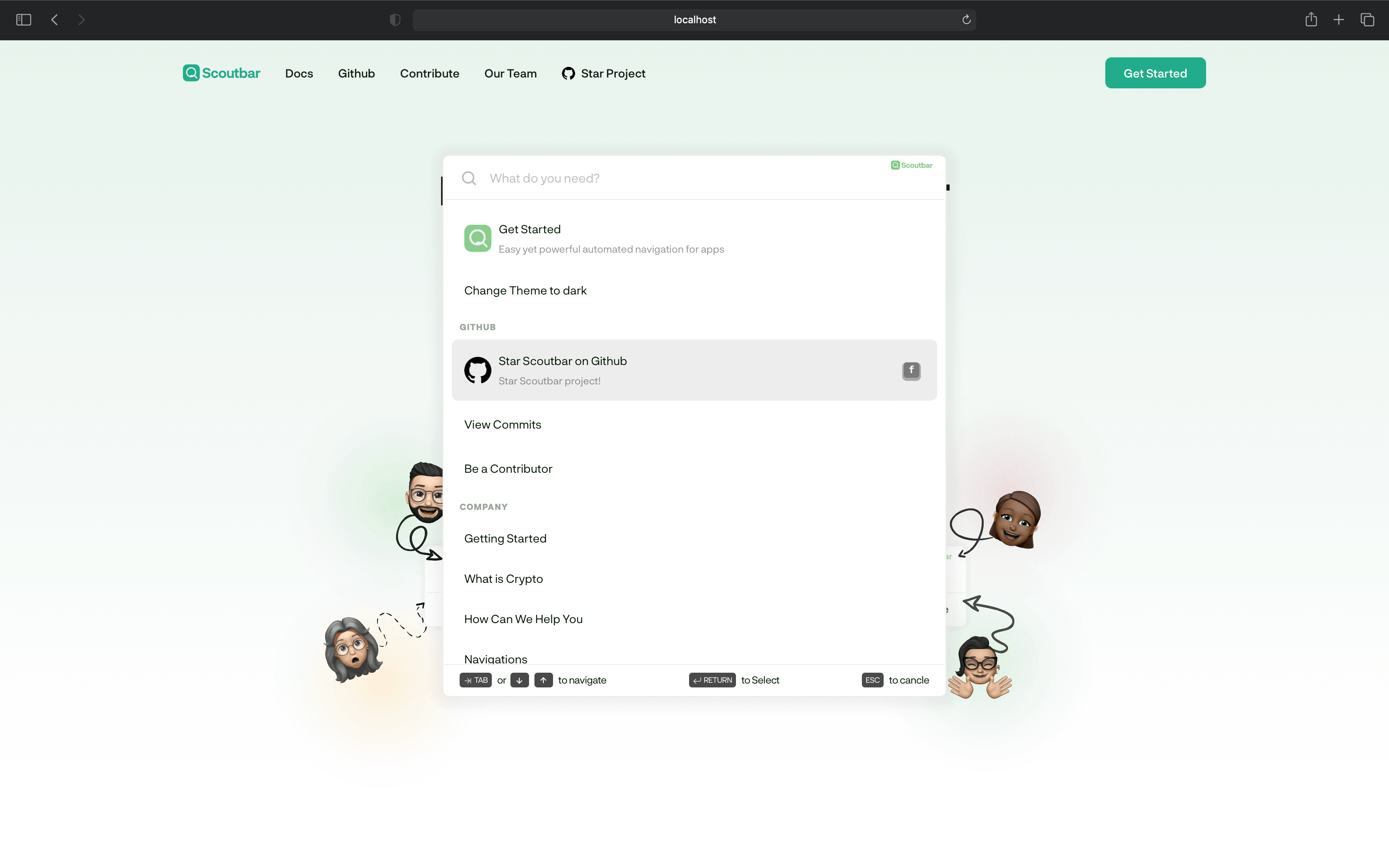Click 'Star Scoutbar project!' description text
1389x868 pixels.
549,381
